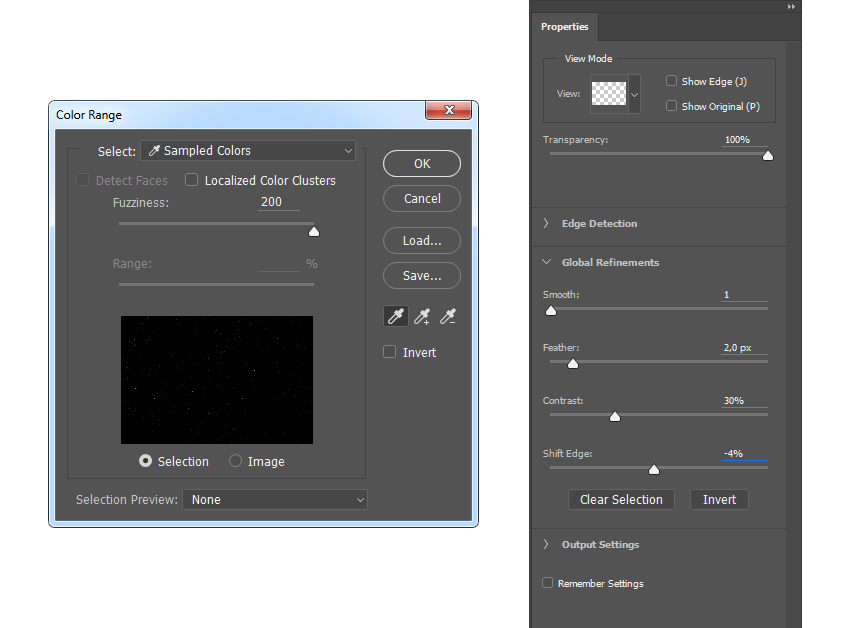Choose the Add to Sample eyedropper
850x628 pixels.
[421, 315]
